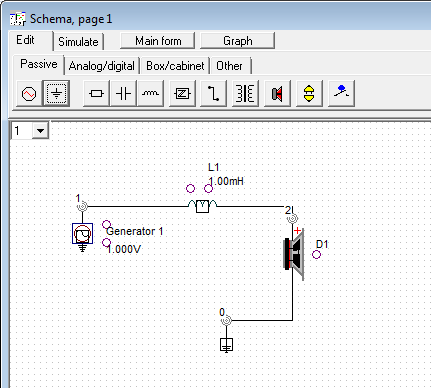Click the Graph button
The image size is (431, 388).
[x=238, y=41]
